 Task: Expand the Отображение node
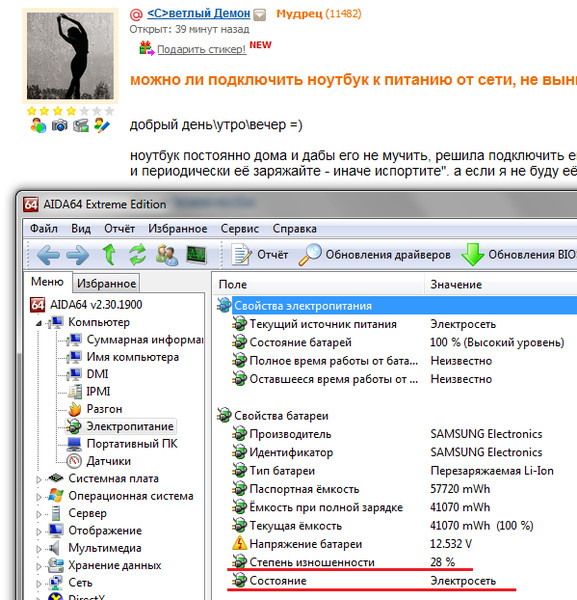tap(39, 532)
